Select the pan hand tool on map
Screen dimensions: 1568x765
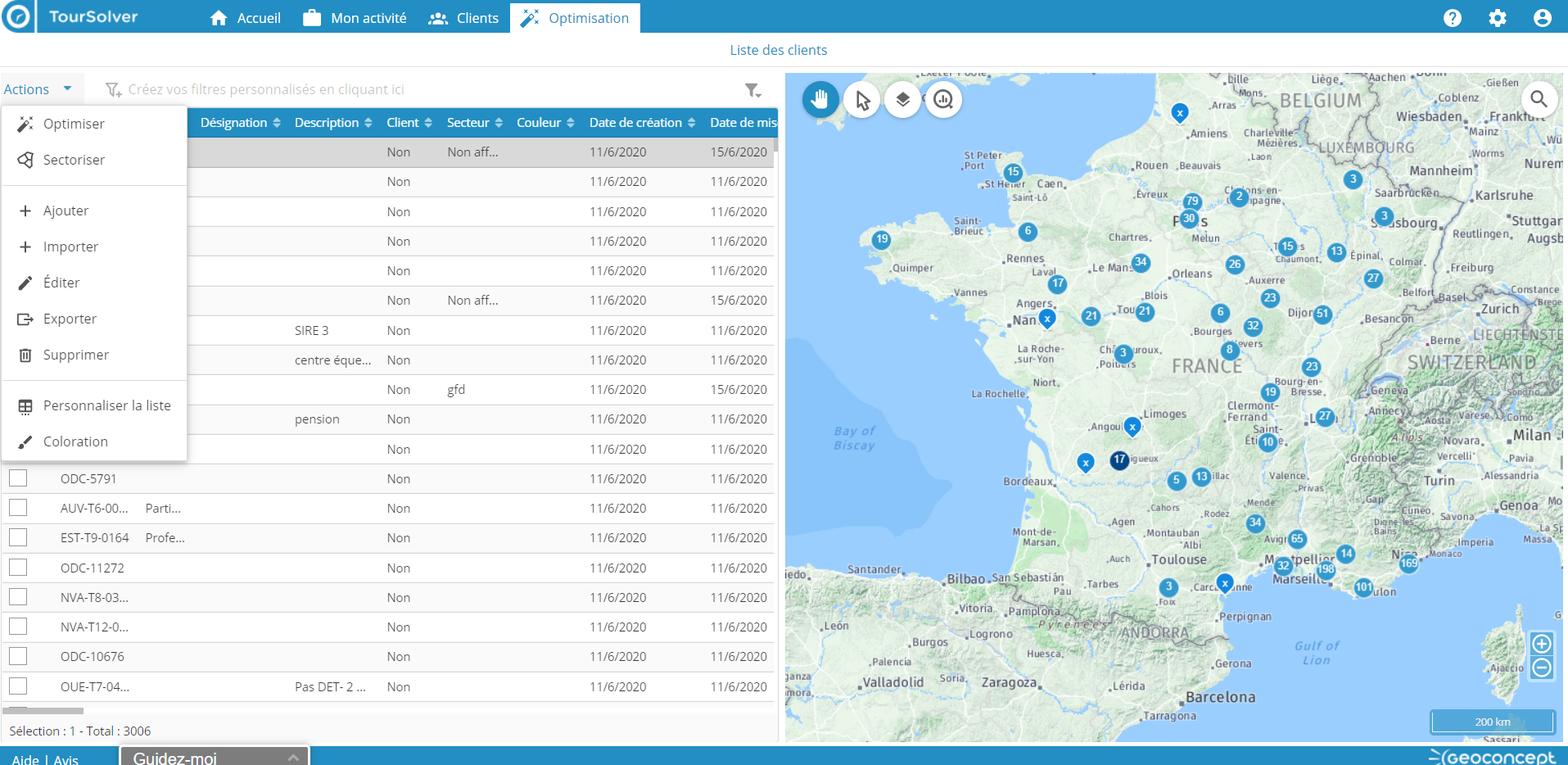[x=820, y=100]
